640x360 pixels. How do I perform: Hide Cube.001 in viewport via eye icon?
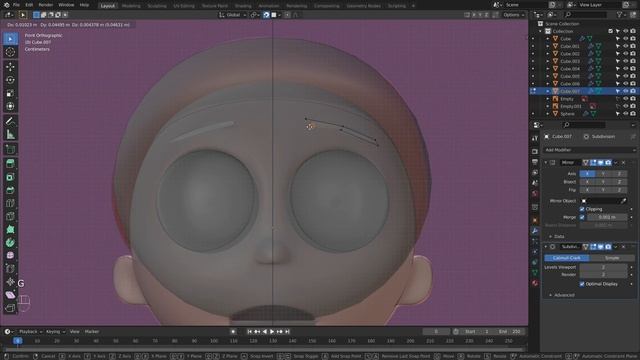click(x=625, y=46)
